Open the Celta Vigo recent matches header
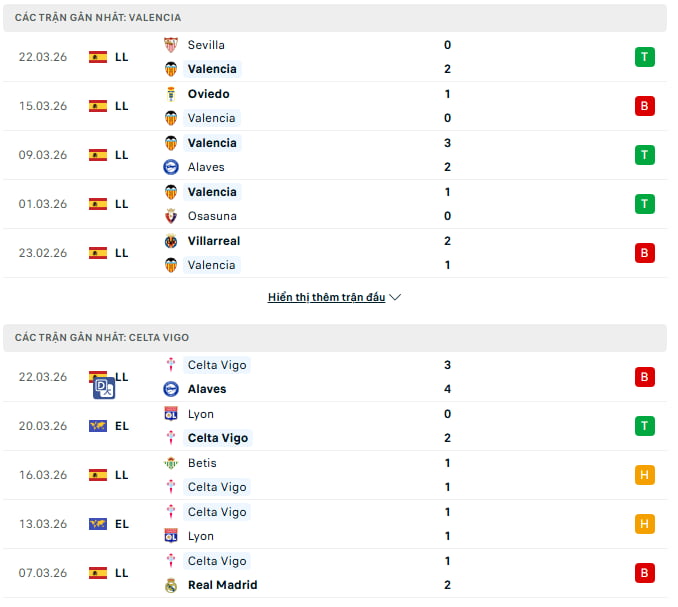Image resolution: width=678 pixels, height=607 pixels. 102,338
